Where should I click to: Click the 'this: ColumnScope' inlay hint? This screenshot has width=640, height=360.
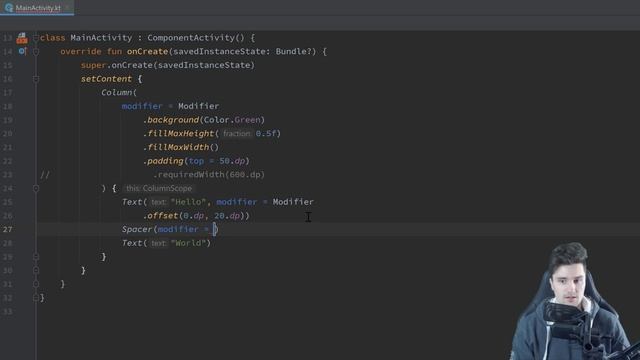pyautogui.click(x=159, y=189)
